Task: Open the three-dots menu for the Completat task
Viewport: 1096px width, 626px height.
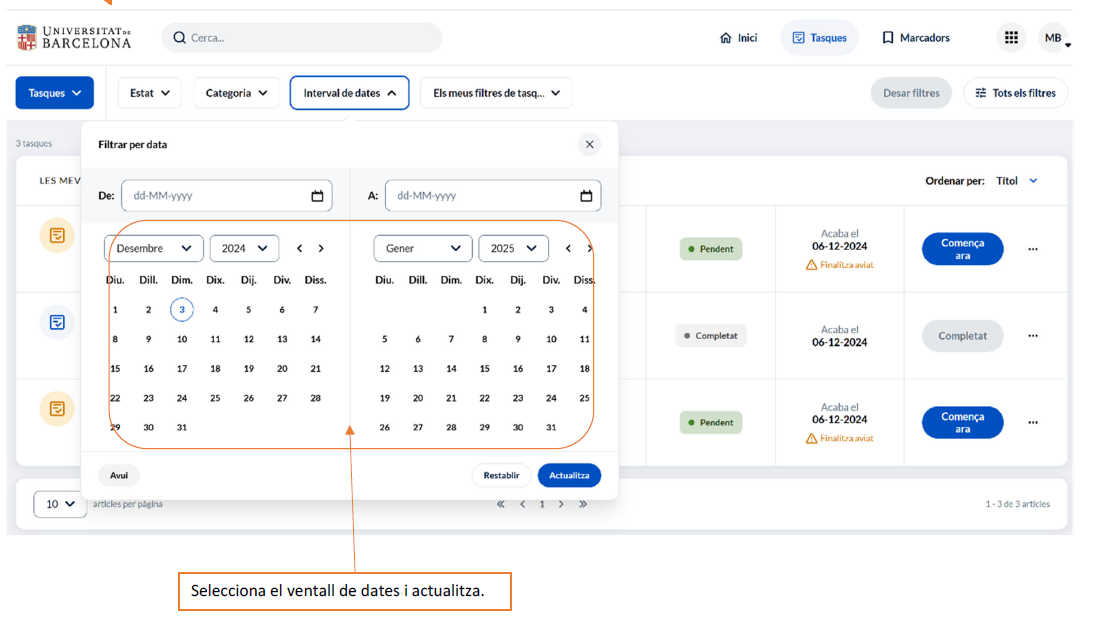Action: (1032, 336)
